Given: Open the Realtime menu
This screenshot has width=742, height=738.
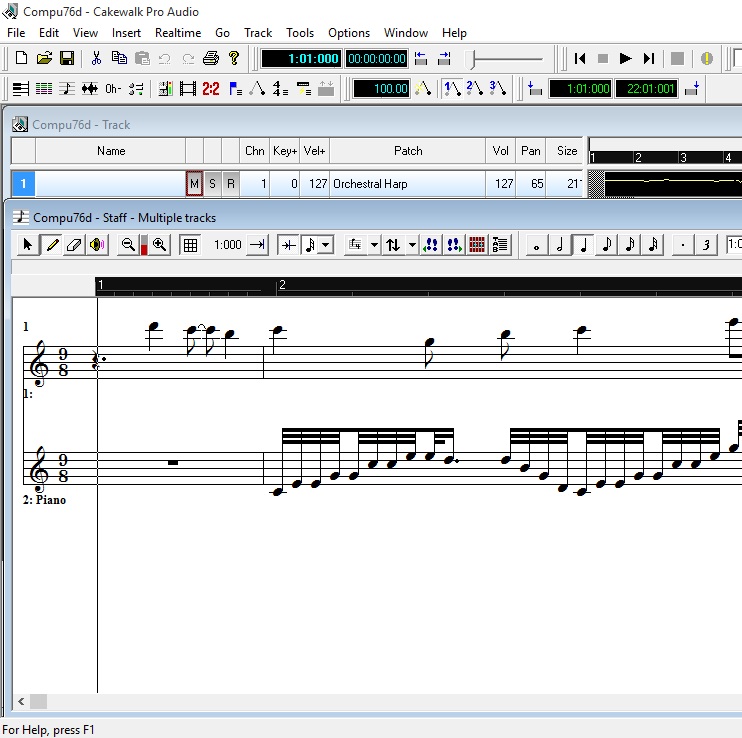Looking at the screenshot, I should pyautogui.click(x=178, y=33).
